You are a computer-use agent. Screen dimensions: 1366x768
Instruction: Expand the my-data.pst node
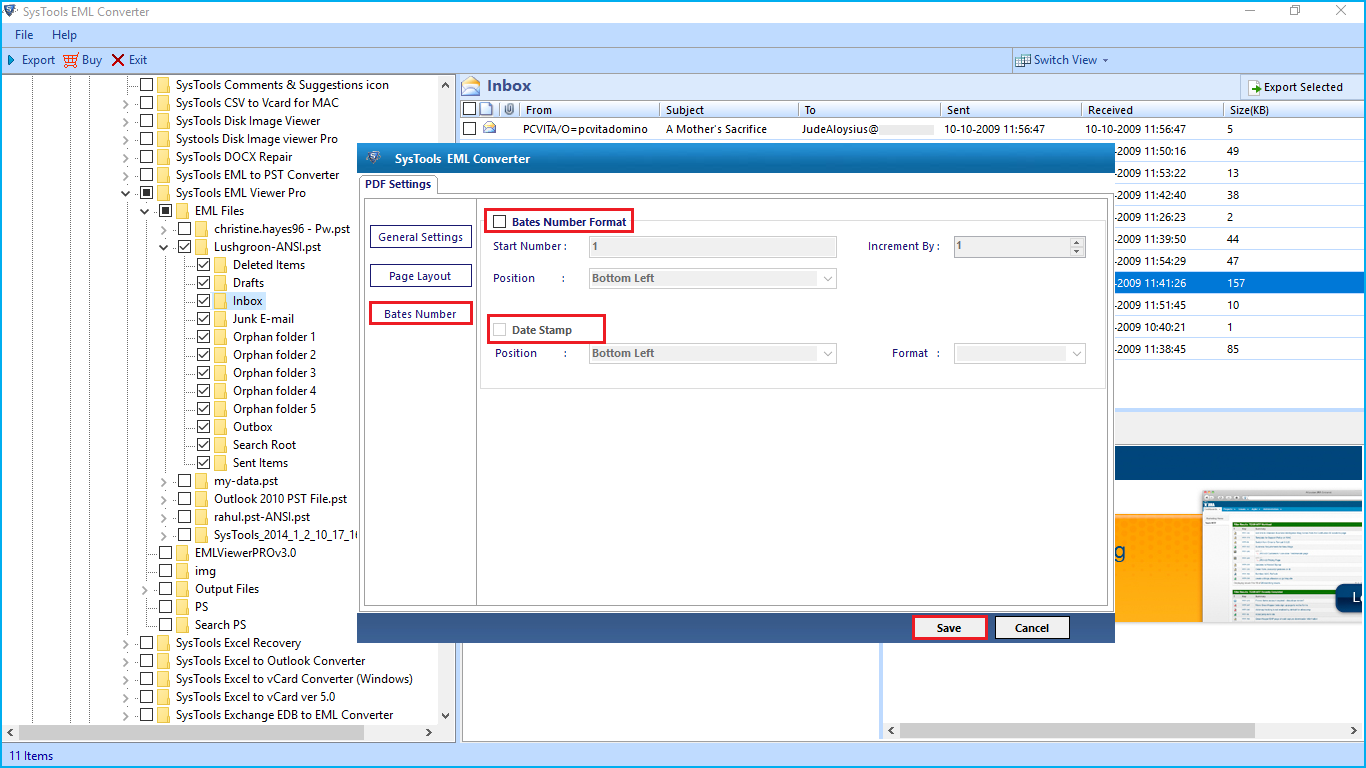tap(164, 481)
